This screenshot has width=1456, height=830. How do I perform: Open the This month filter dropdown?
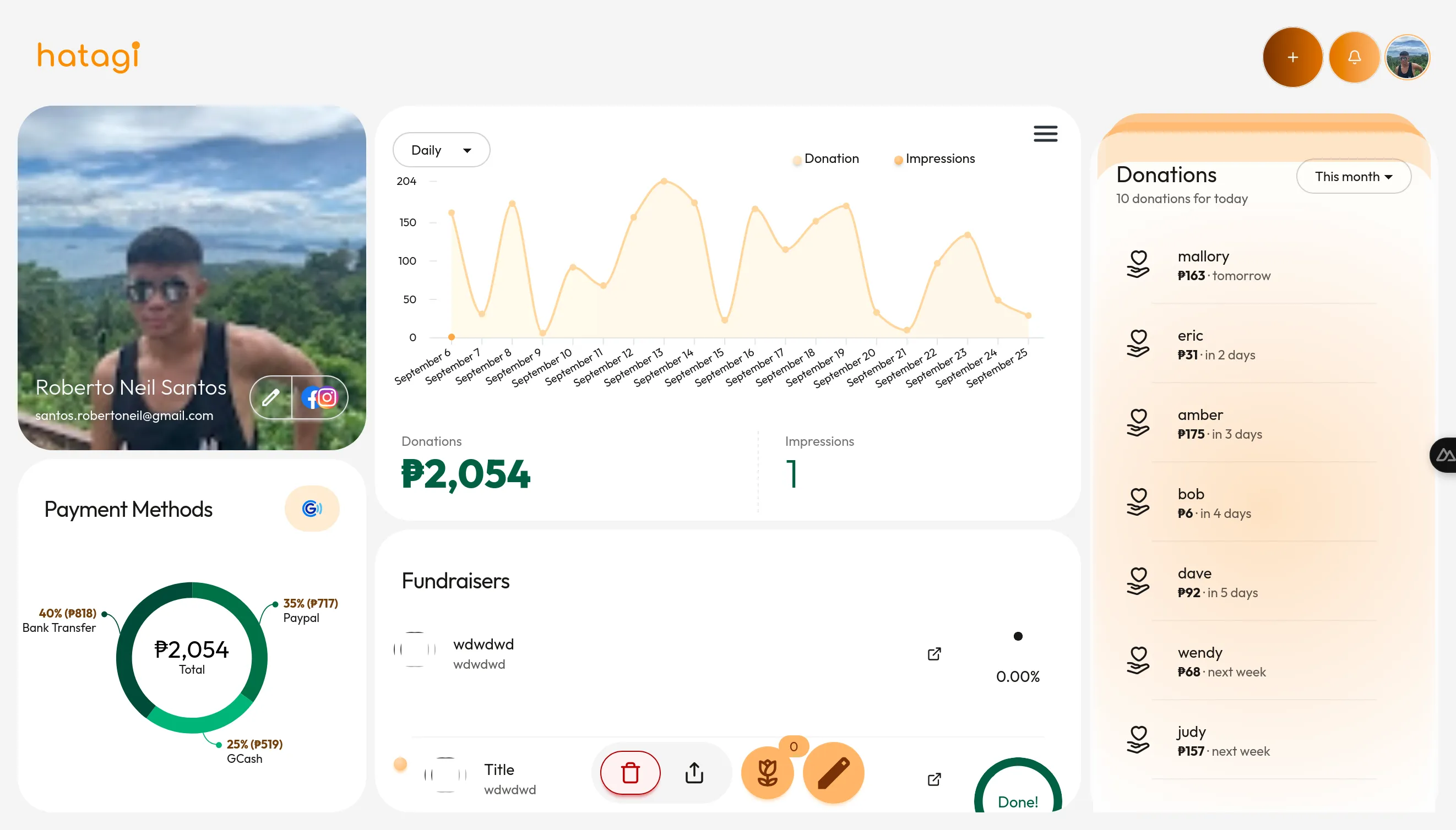[1353, 176]
